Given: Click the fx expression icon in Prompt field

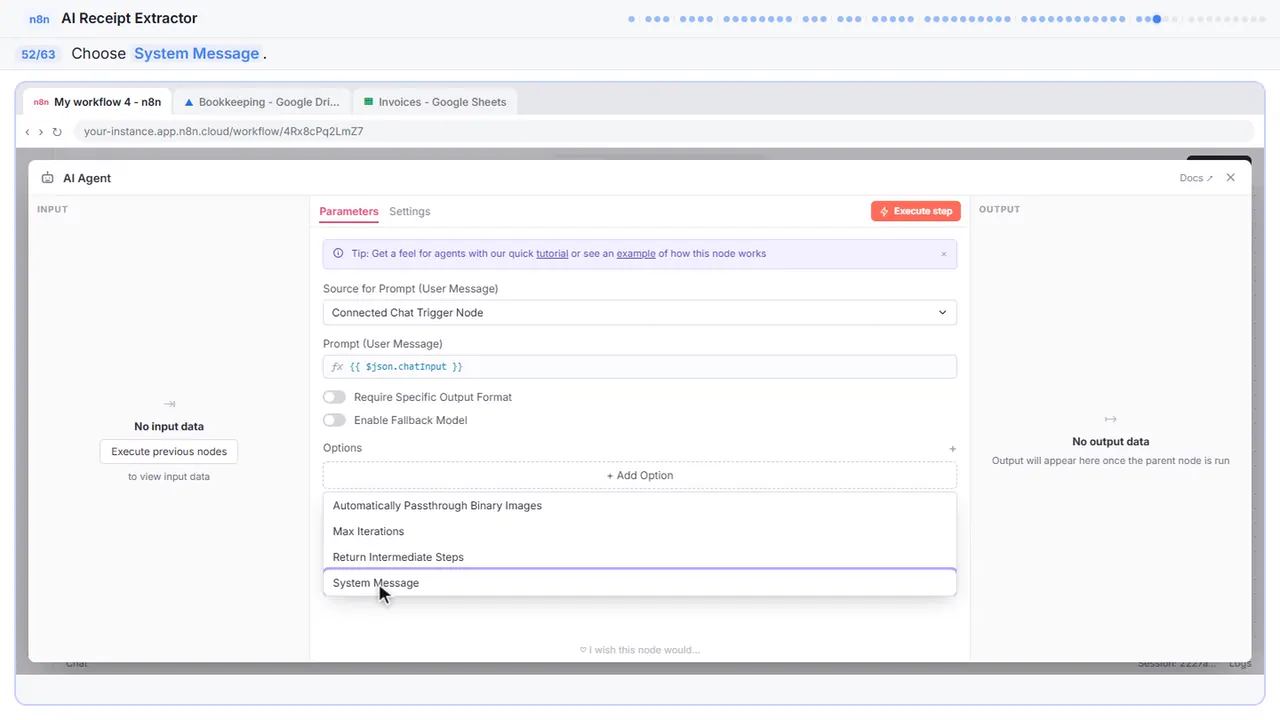Looking at the screenshot, I should pyautogui.click(x=337, y=367).
